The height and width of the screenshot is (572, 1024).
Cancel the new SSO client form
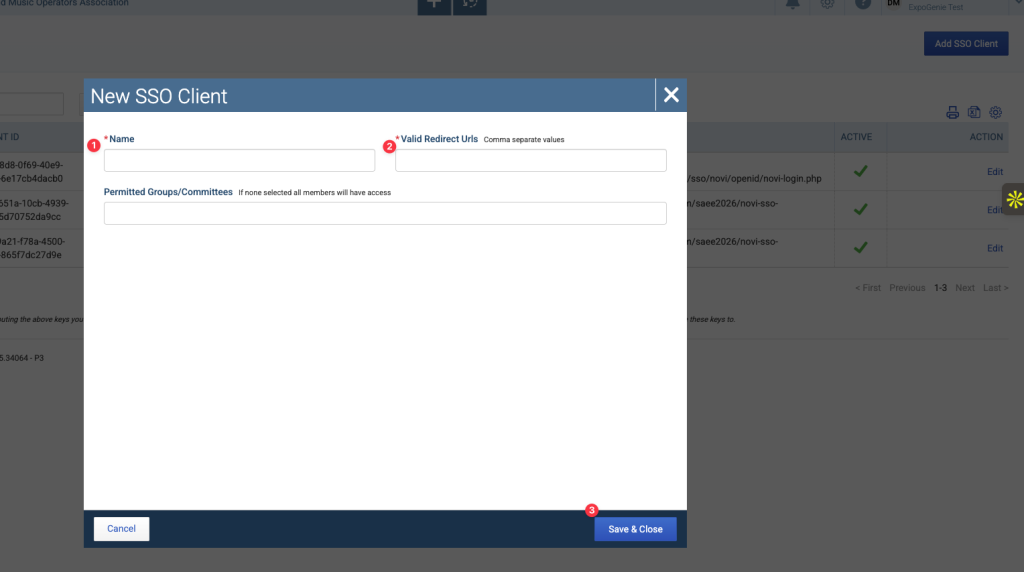[121, 529]
